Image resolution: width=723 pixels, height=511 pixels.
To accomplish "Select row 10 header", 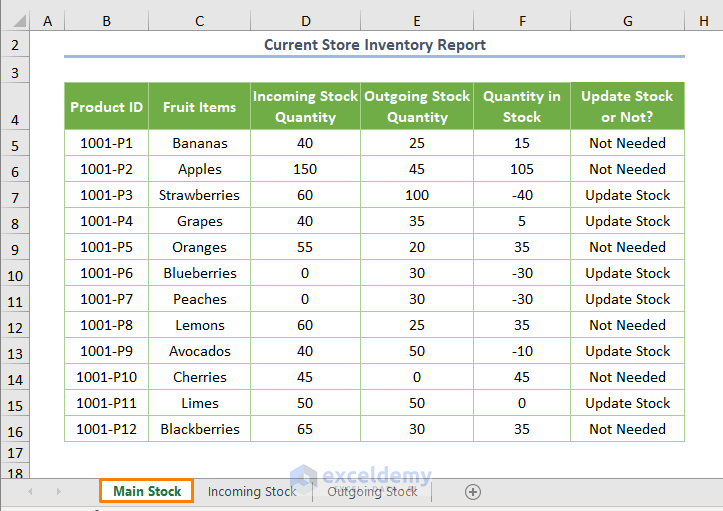I will pyautogui.click(x=15, y=273).
